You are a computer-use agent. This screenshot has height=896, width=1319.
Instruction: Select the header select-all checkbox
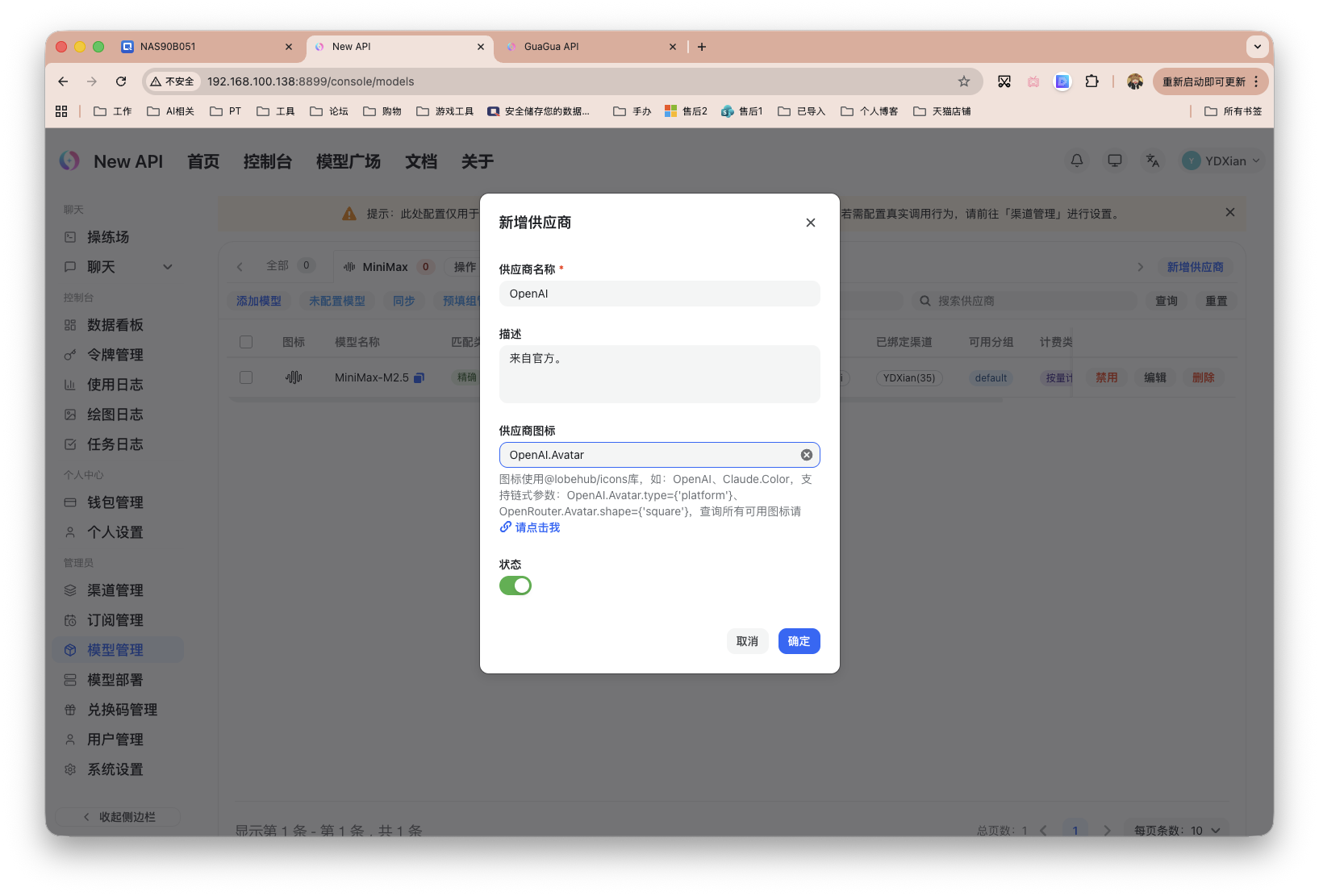pyautogui.click(x=246, y=341)
